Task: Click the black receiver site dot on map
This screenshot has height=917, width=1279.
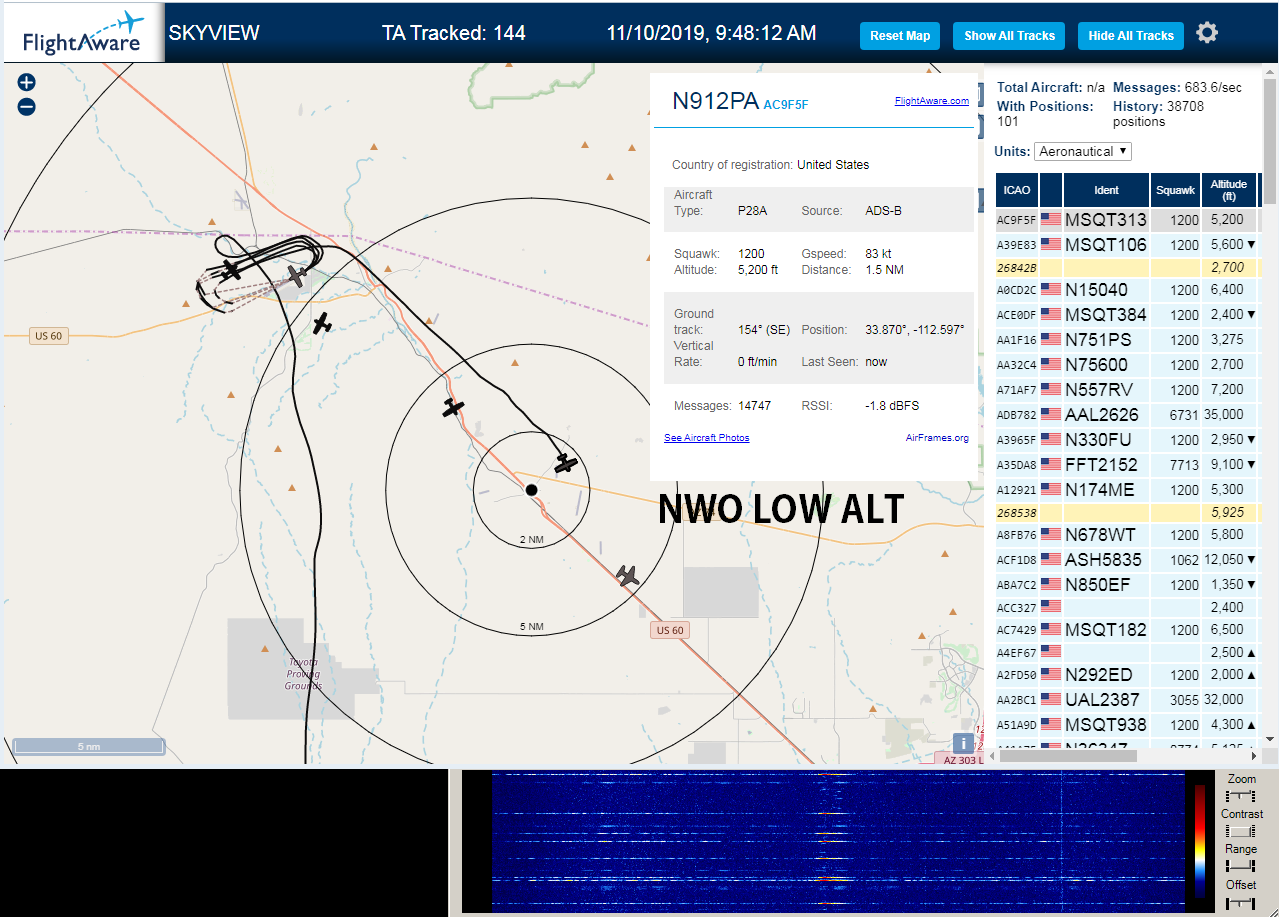Action: point(531,490)
